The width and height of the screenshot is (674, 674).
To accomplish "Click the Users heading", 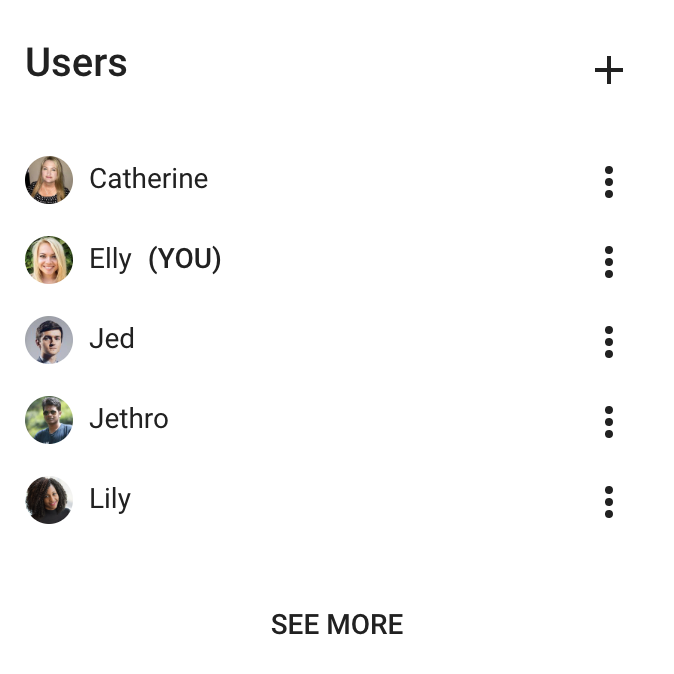I will point(76,63).
